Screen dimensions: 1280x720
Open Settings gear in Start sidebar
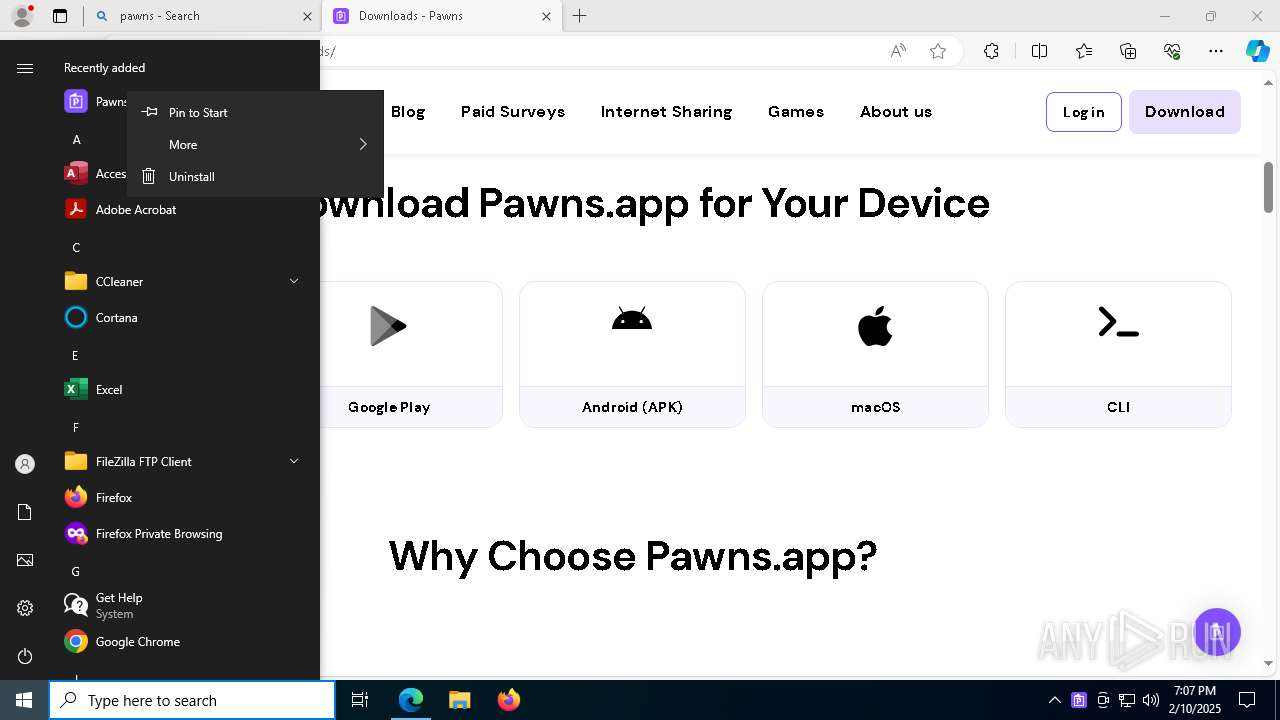point(25,608)
